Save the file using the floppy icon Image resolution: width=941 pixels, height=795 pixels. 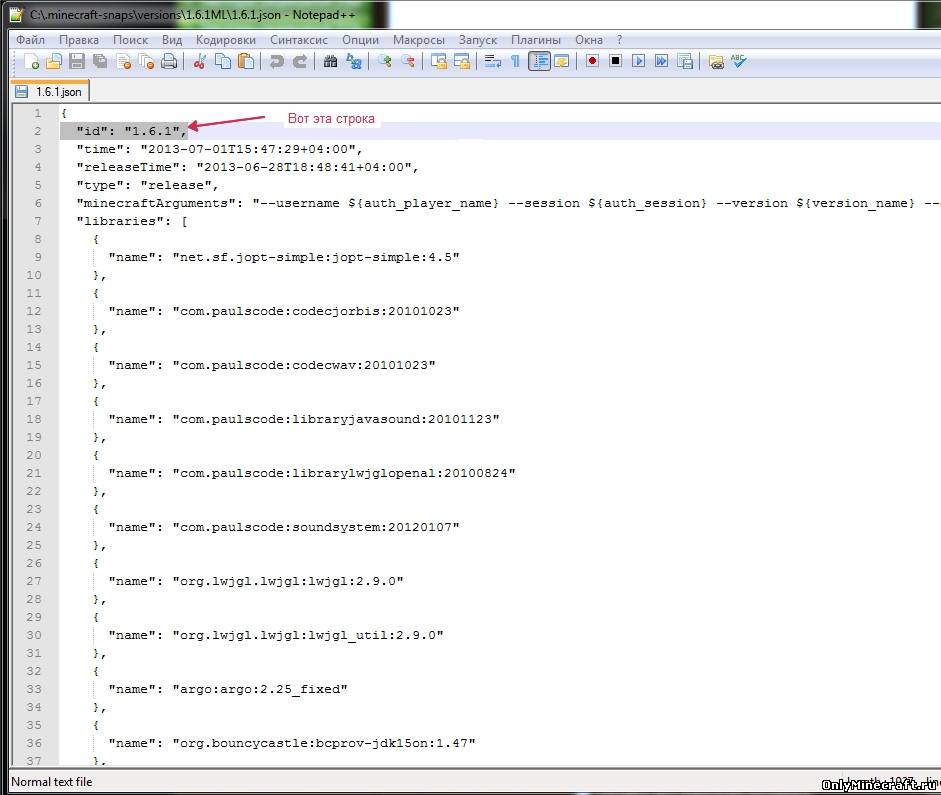(x=77, y=62)
